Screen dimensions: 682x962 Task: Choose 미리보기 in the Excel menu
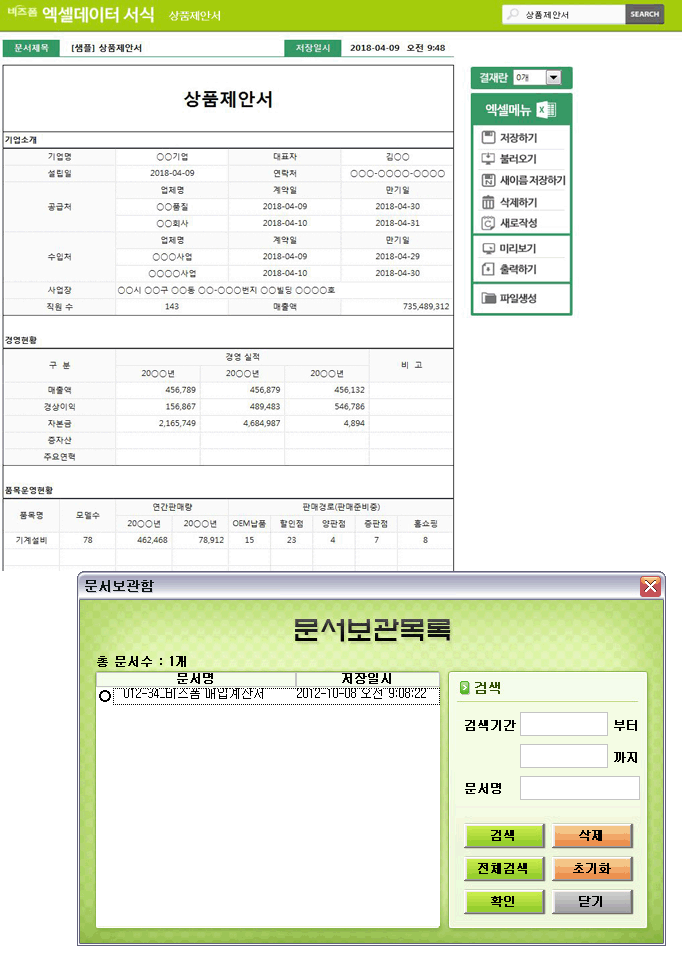click(x=518, y=248)
